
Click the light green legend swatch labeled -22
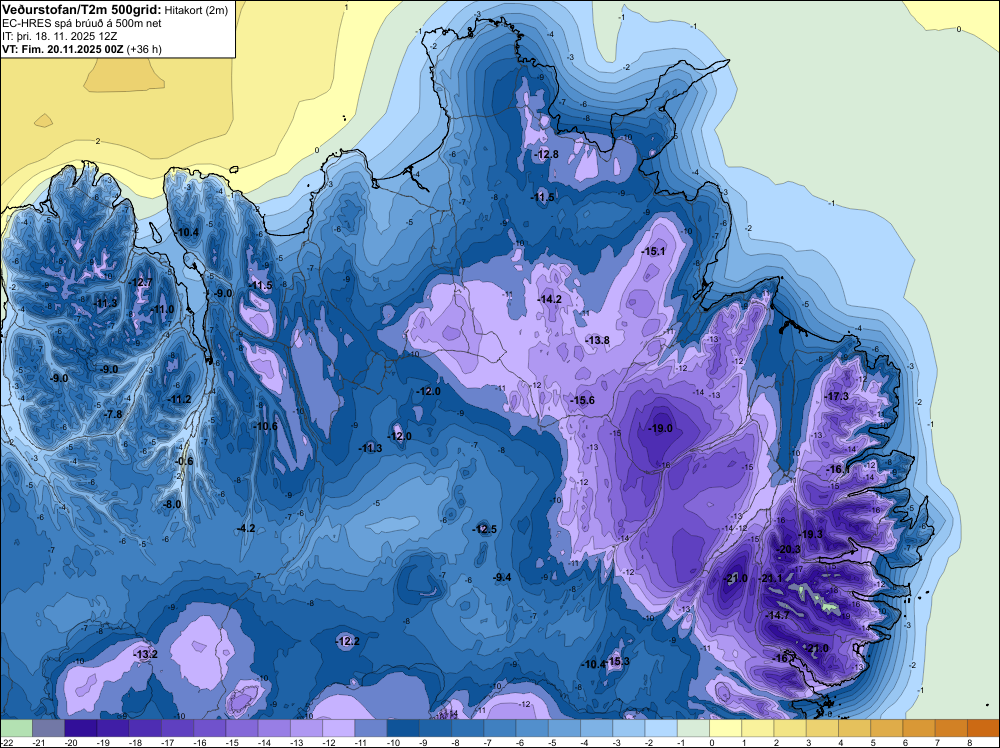[17, 728]
